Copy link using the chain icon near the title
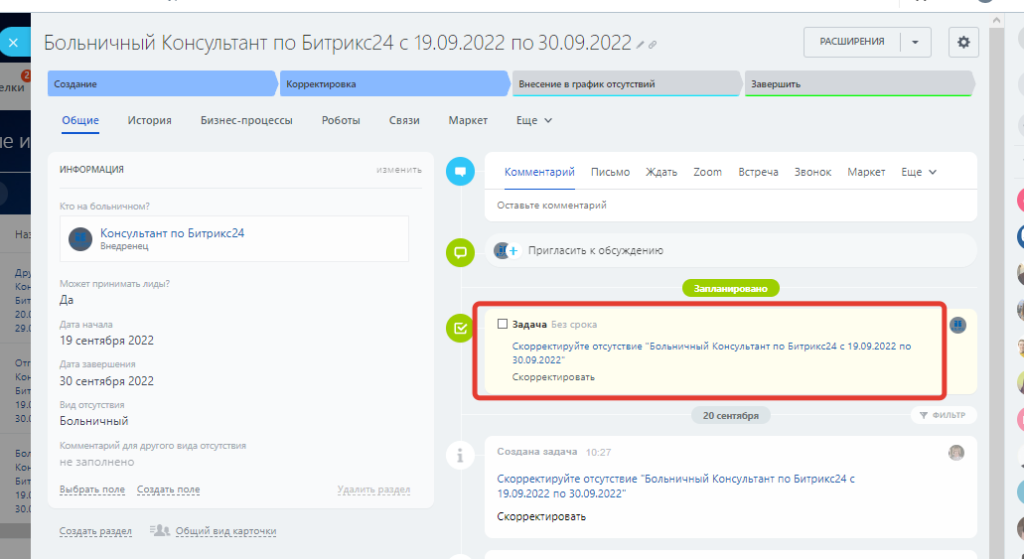1024x559 pixels. click(x=652, y=45)
